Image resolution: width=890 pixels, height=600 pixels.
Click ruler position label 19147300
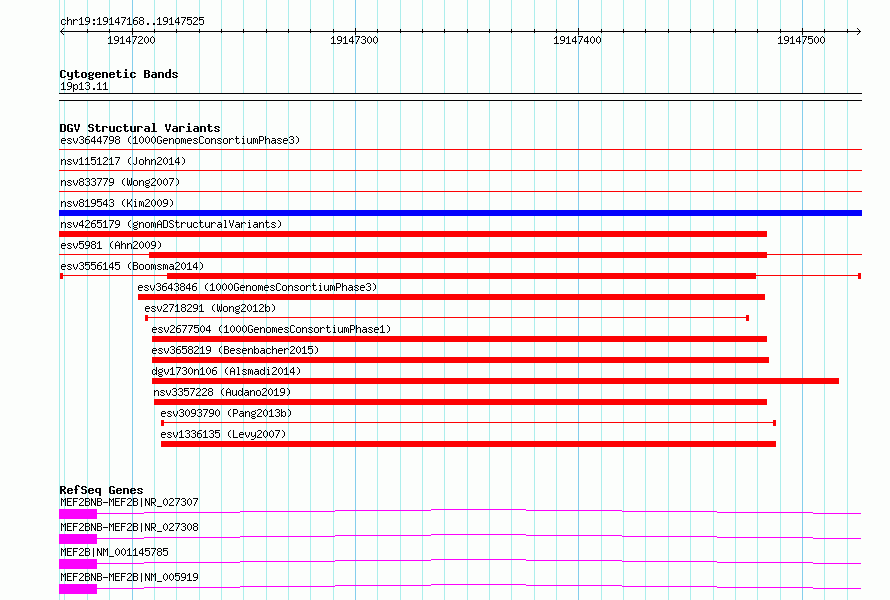(354, 40)
